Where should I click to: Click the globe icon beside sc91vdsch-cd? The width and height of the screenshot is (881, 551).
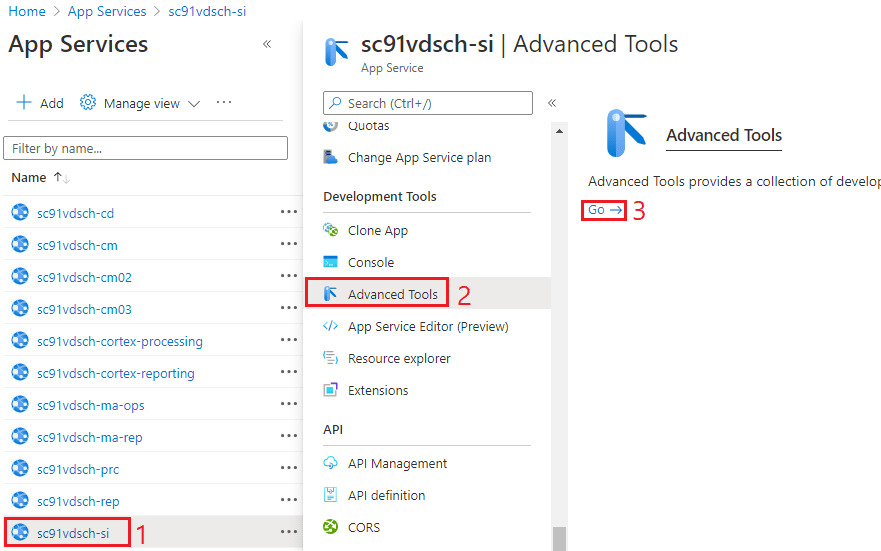click(20, 212)
